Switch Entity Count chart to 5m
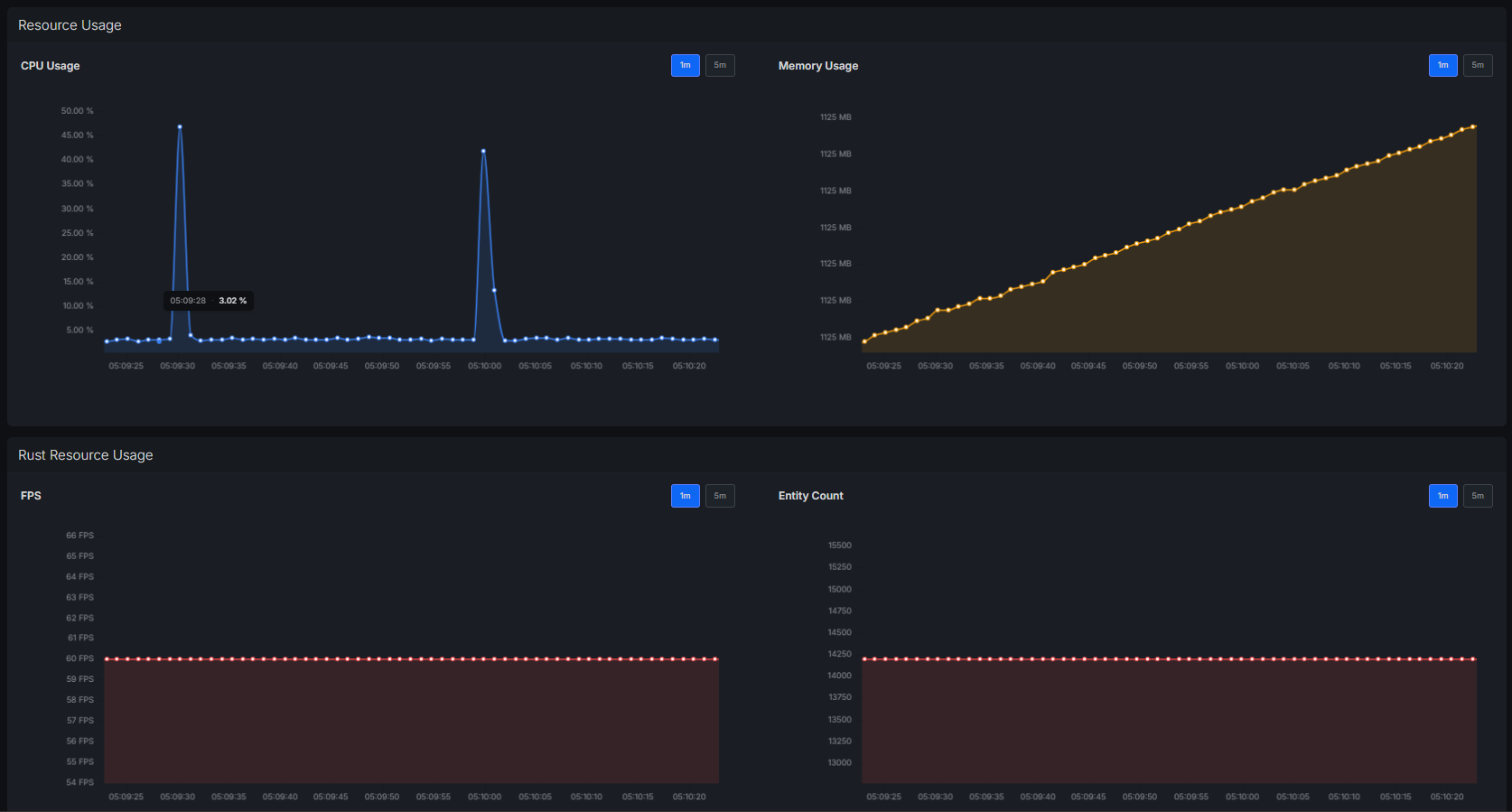Viewport: 1512px width, 812px height. coord(1478,496)
